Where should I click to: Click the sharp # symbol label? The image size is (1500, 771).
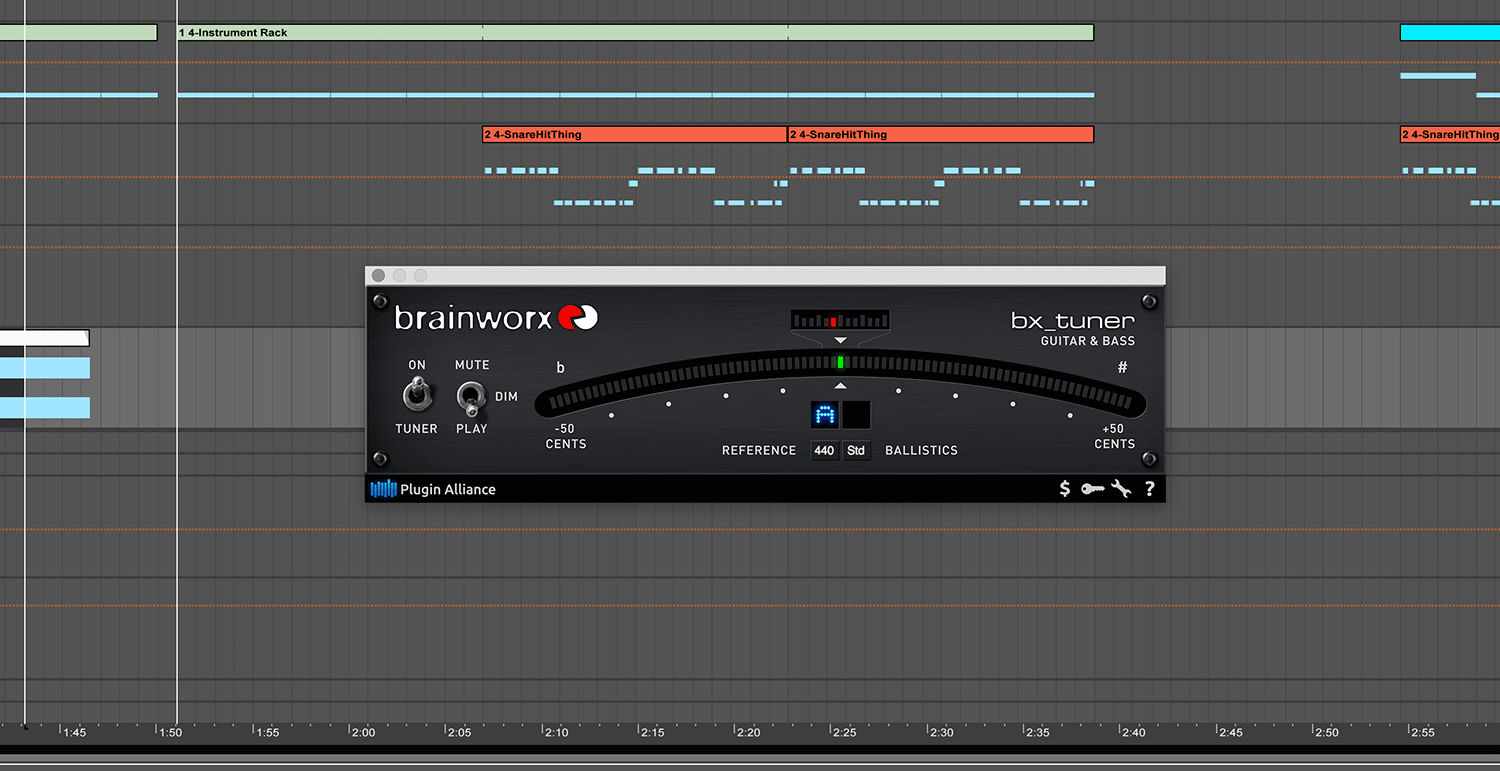[1122, 368]
